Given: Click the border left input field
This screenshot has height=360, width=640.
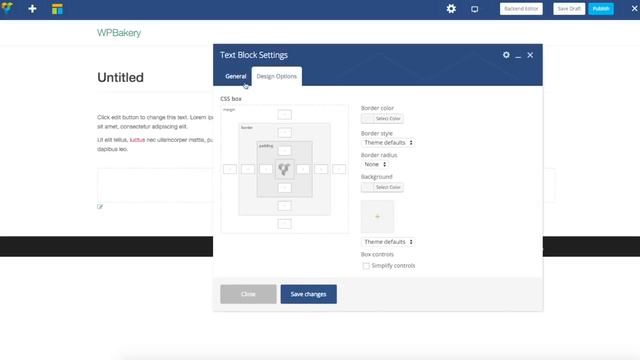Looking at the screenshot, I should click(x=248, y=169).
